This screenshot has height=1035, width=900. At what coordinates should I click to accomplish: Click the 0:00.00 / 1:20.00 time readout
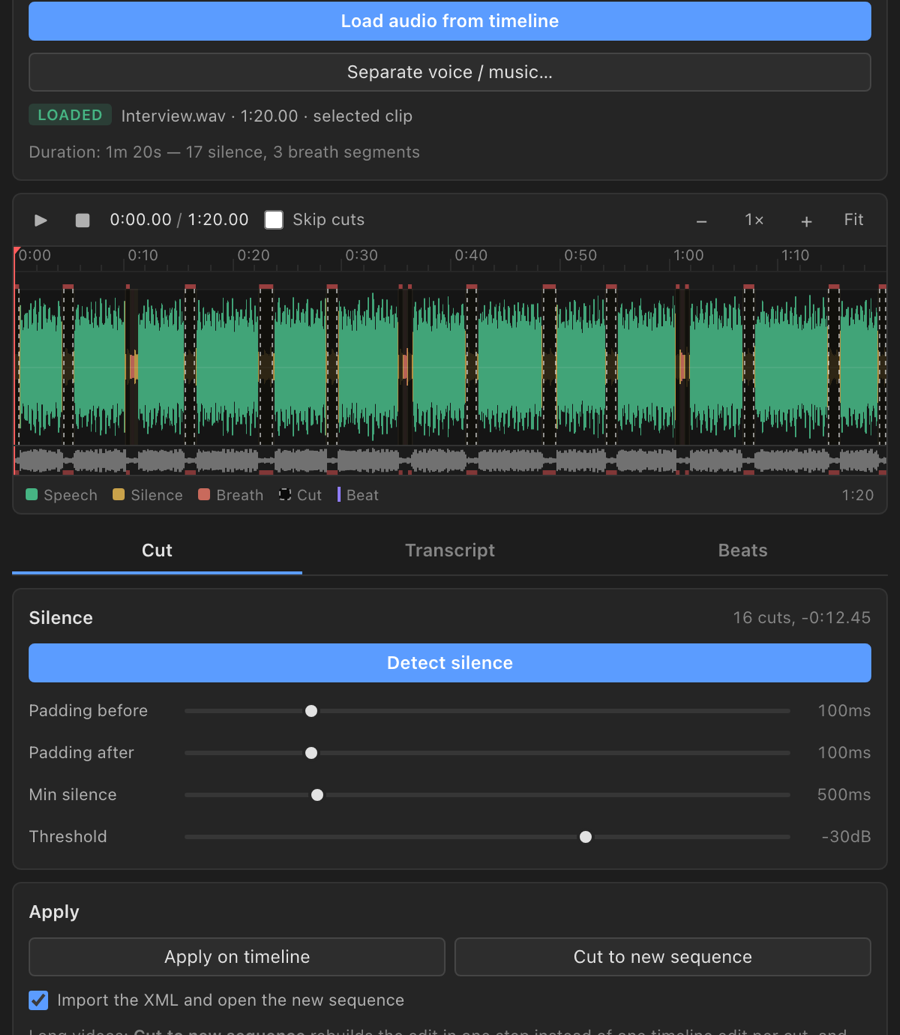point(179,220)
